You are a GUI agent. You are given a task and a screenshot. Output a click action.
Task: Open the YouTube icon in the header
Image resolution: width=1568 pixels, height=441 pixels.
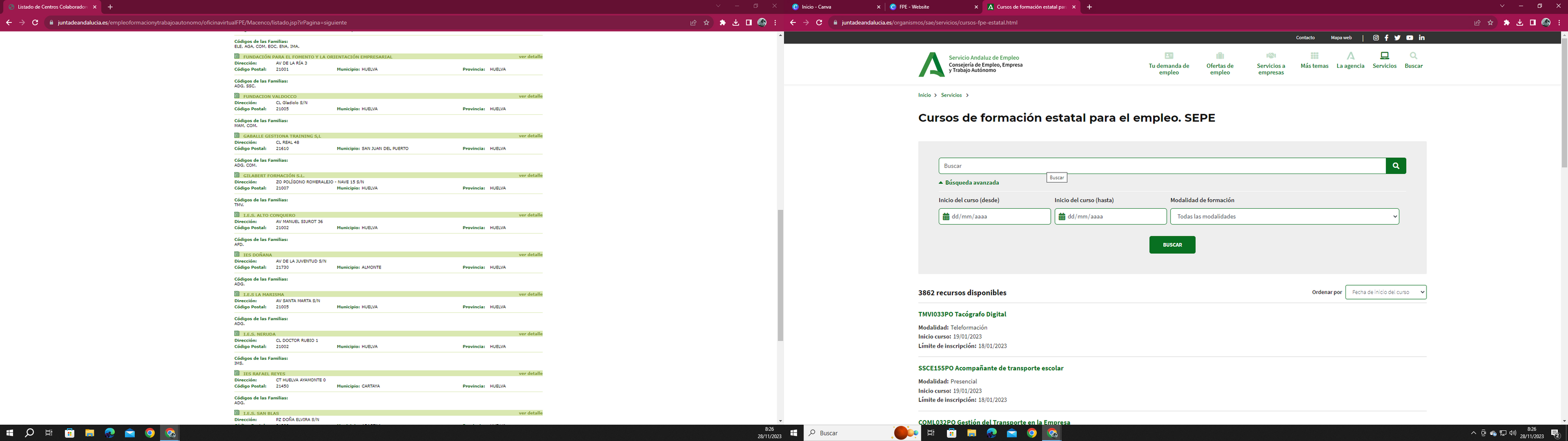pyautogui.click(x=1410, y=38)
